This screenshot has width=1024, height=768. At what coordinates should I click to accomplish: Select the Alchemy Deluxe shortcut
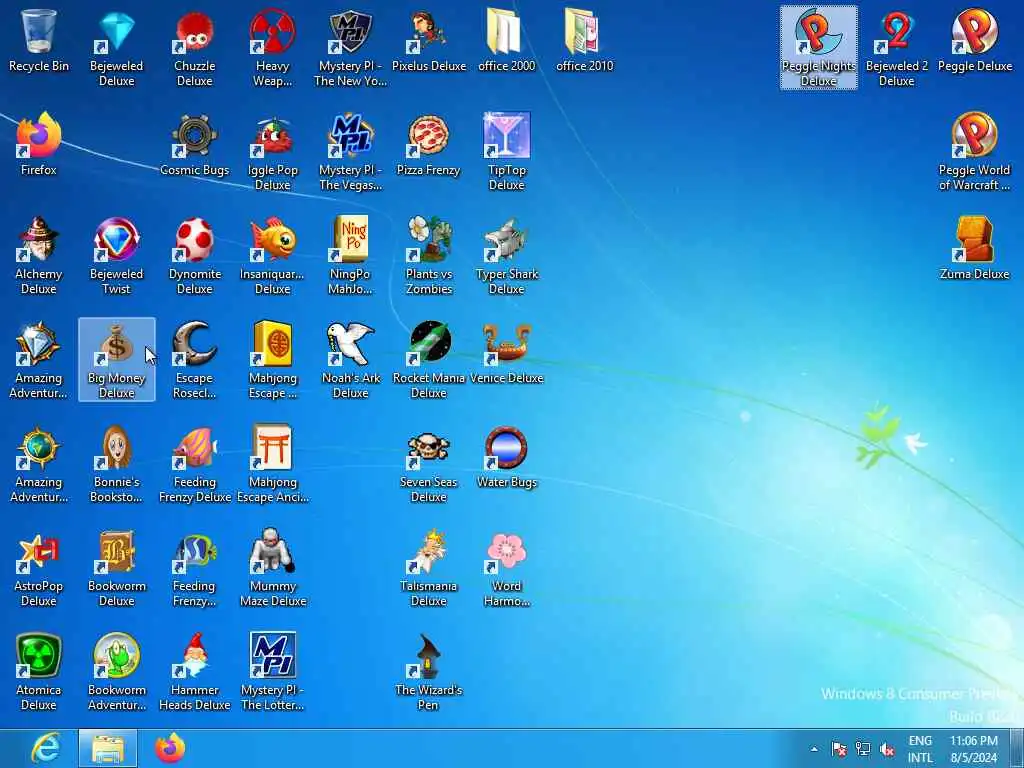point(39,255)
